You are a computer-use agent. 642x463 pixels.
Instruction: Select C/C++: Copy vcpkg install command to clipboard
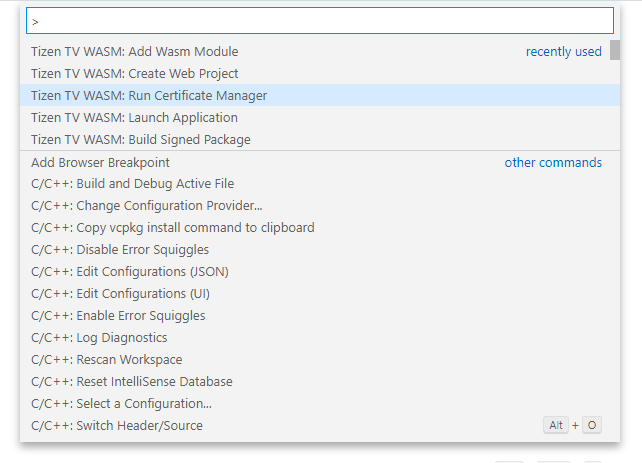pyautogui.click(x=320, y=228)
